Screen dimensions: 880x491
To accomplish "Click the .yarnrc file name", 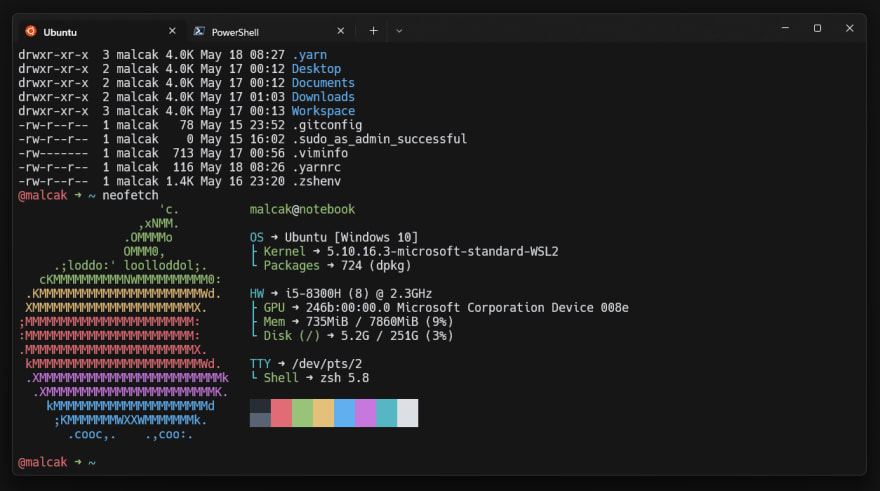I will point(317,167).
